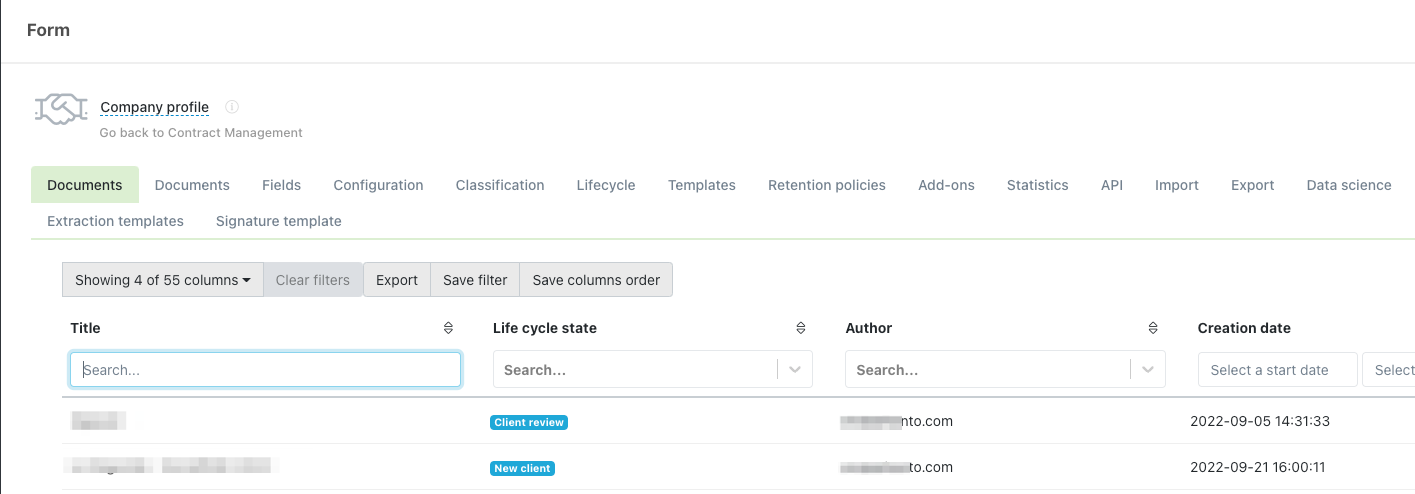The image size is (1415, 494).
Task: Open the Lifecycle tab
Action: coord(605,185)
